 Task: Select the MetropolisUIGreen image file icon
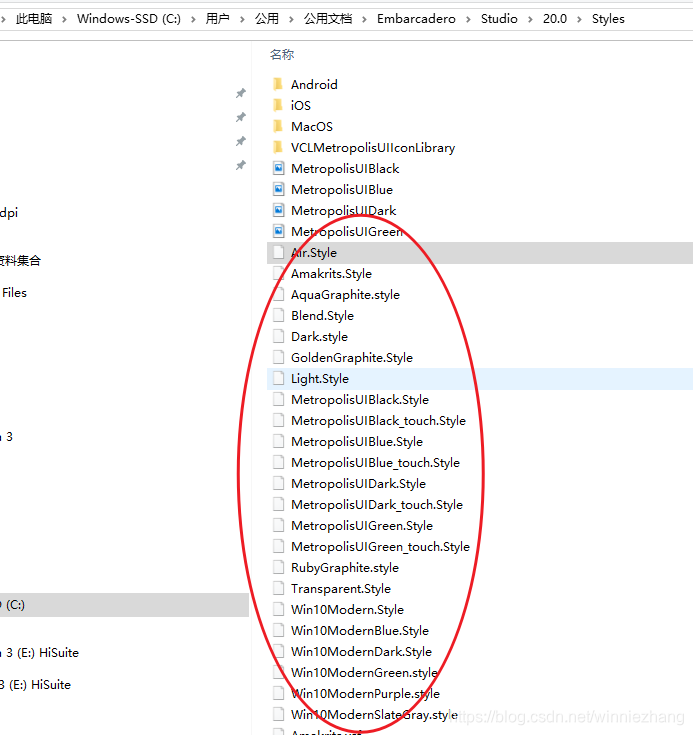pyautogui.click(x=279, y=232)
